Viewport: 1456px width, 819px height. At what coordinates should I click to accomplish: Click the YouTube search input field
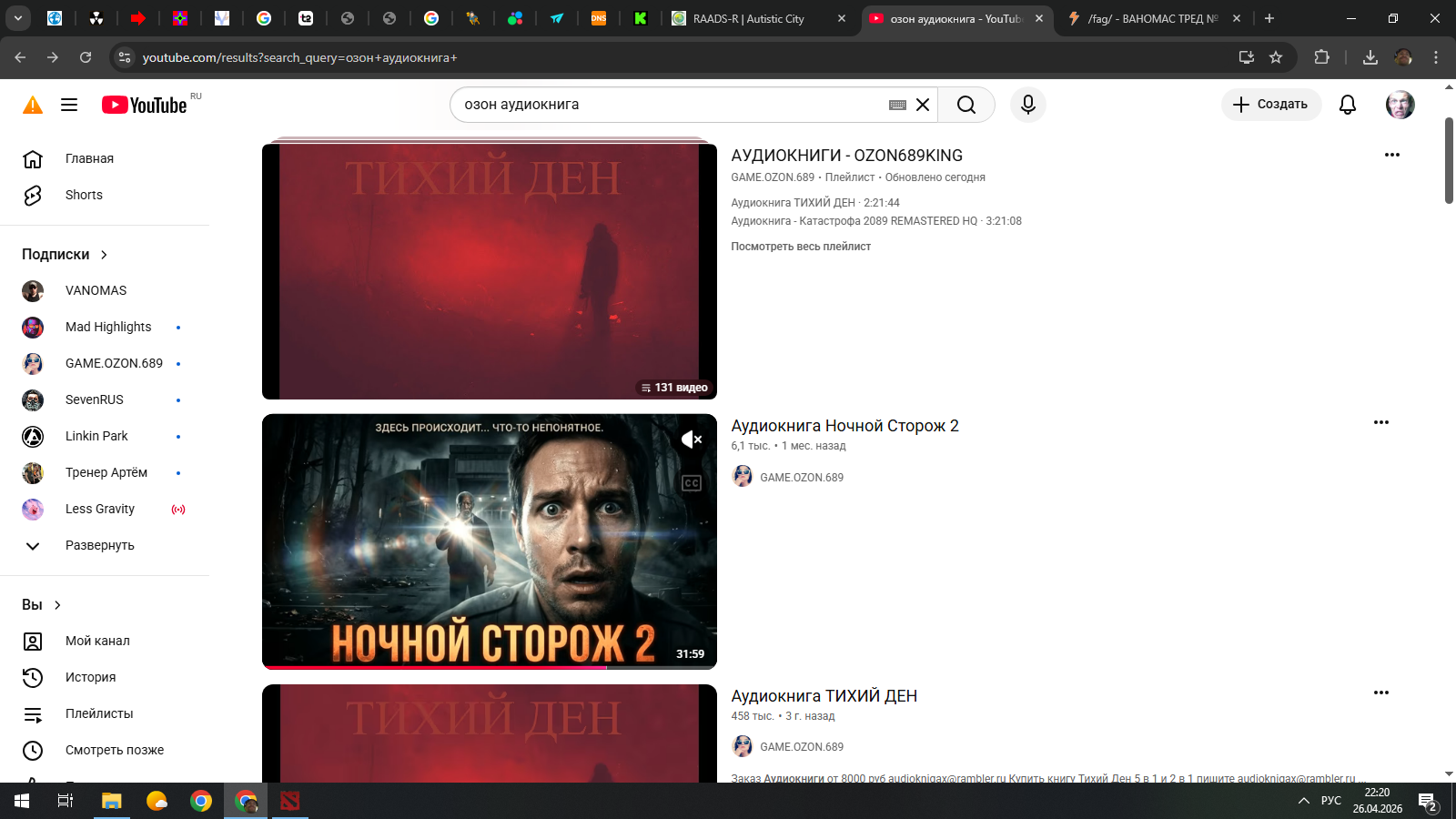pos(673,105)
